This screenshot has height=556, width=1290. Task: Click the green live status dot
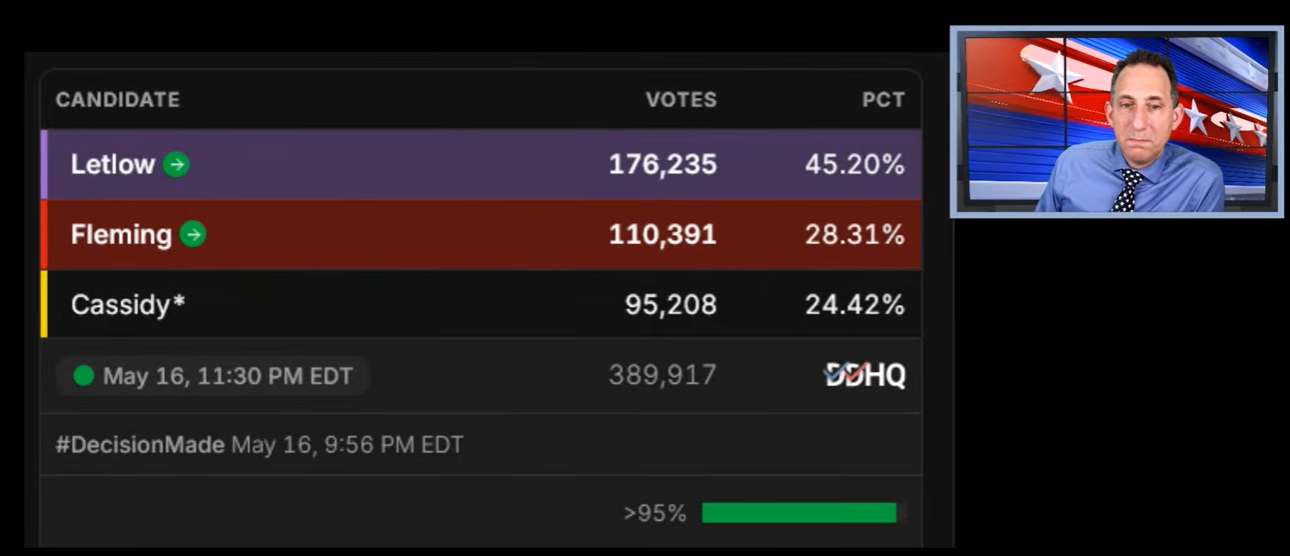84,376
